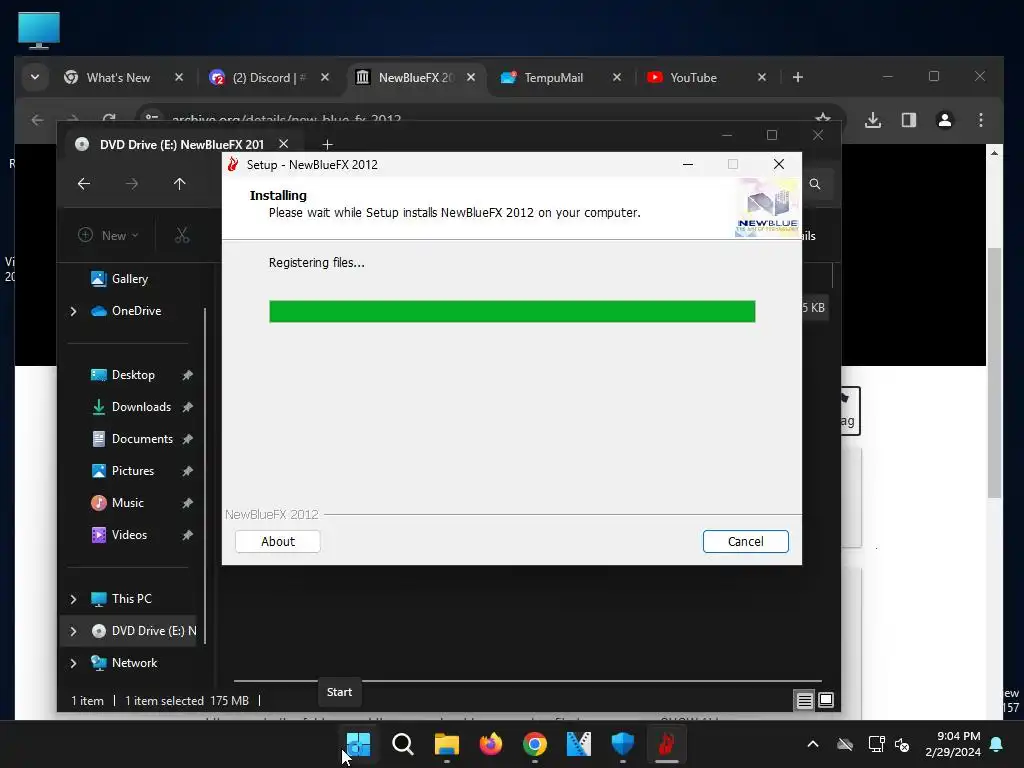Open Videos quick access folder
This screenshot has width=1024, height=768.
pos(129,535)
